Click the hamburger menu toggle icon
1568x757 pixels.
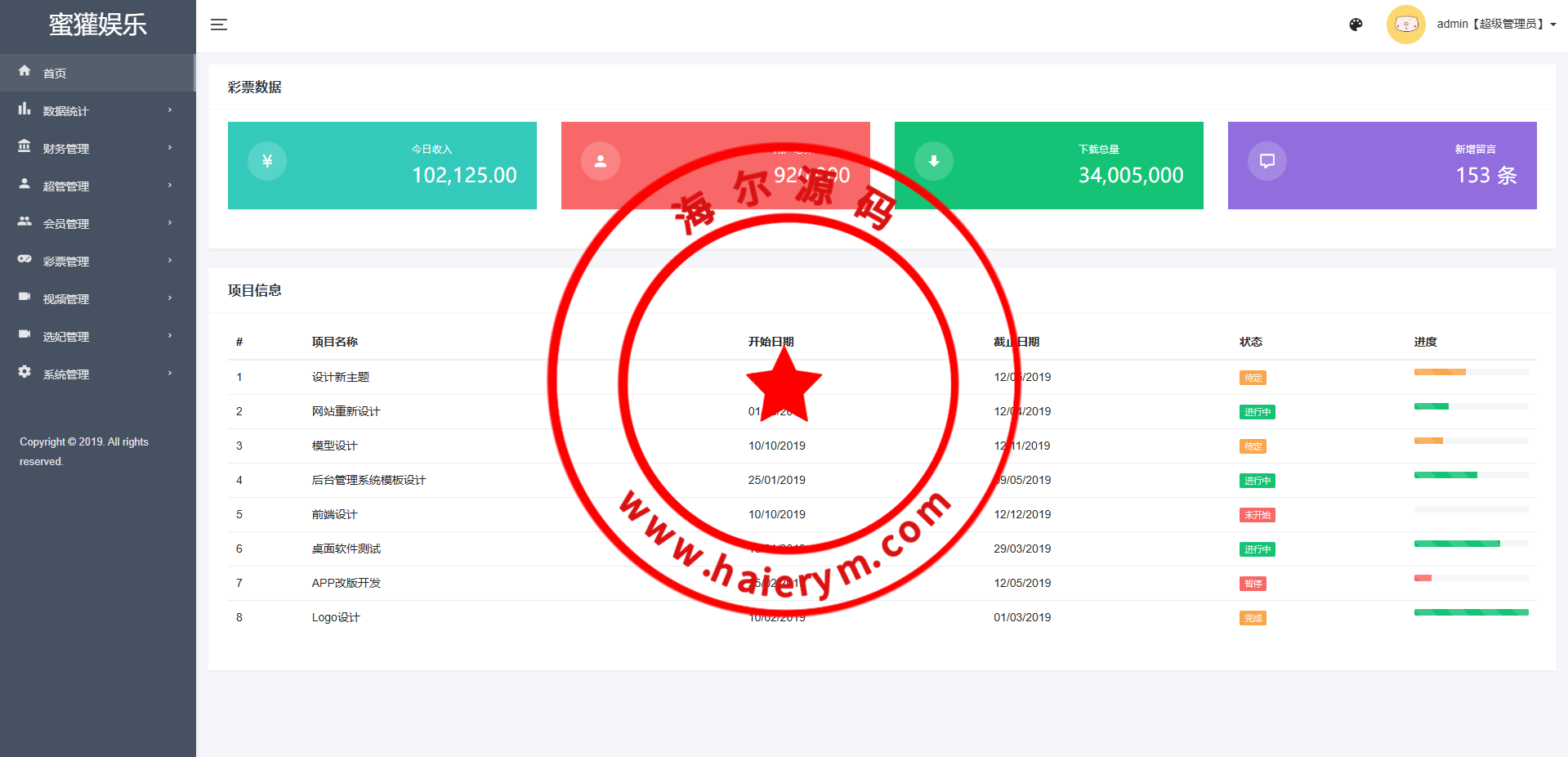tap(218, 25)
